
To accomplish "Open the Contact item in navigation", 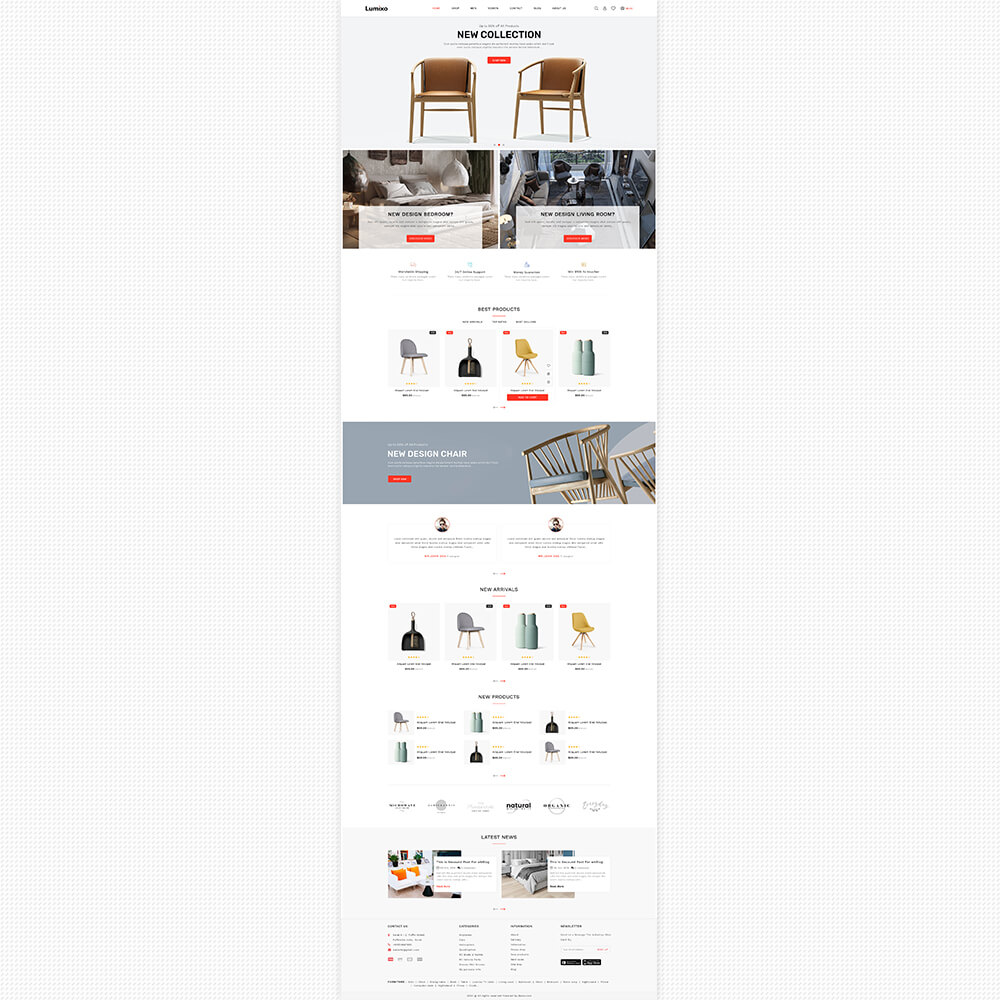I will coord(516,8).
